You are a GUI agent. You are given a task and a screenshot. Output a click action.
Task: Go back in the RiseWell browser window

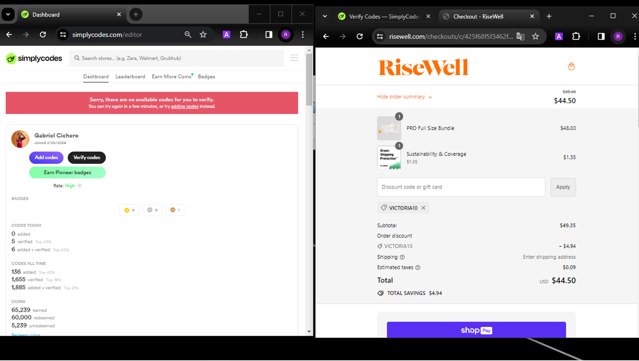tap(326, 36)
